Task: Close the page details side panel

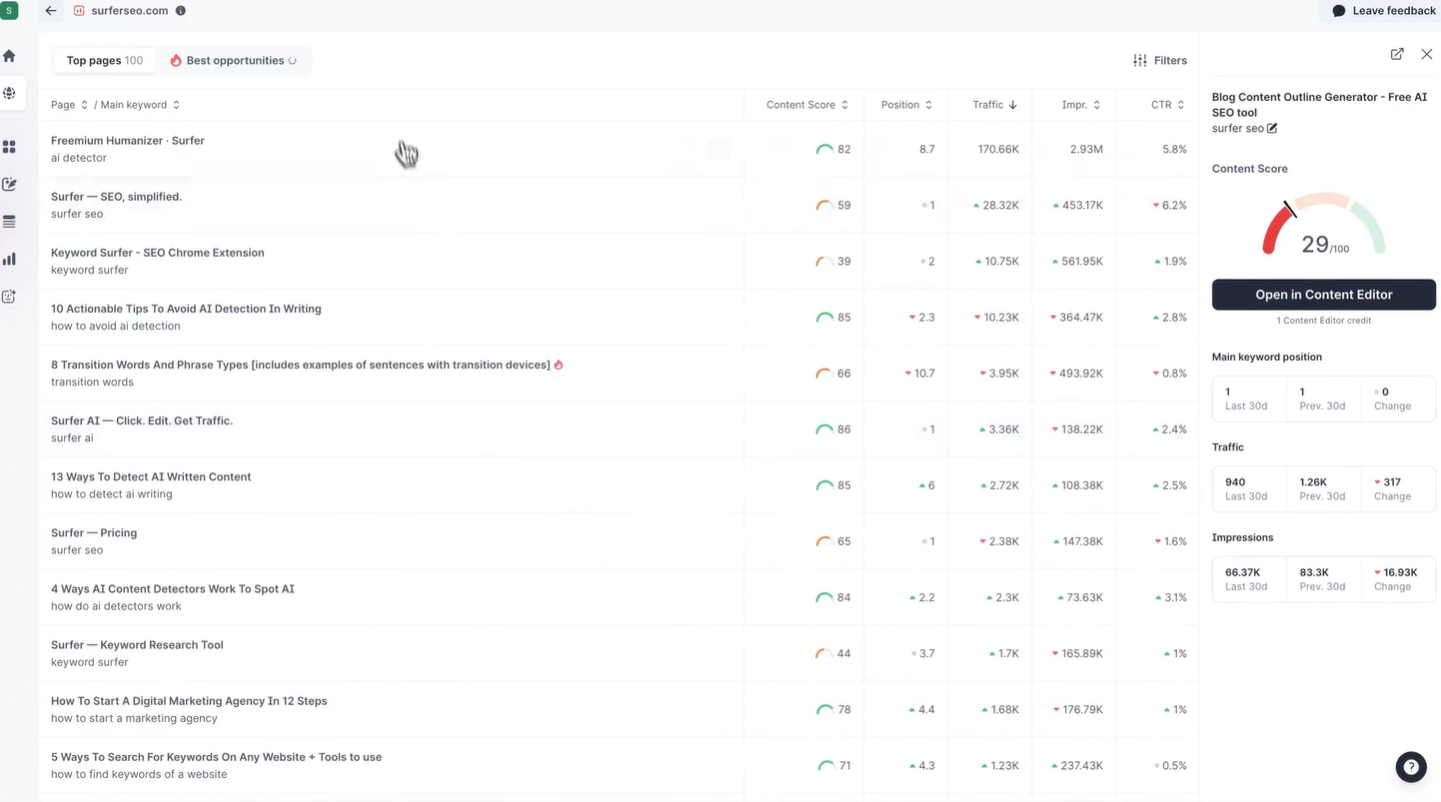Action: click(x=1427, y=54)
